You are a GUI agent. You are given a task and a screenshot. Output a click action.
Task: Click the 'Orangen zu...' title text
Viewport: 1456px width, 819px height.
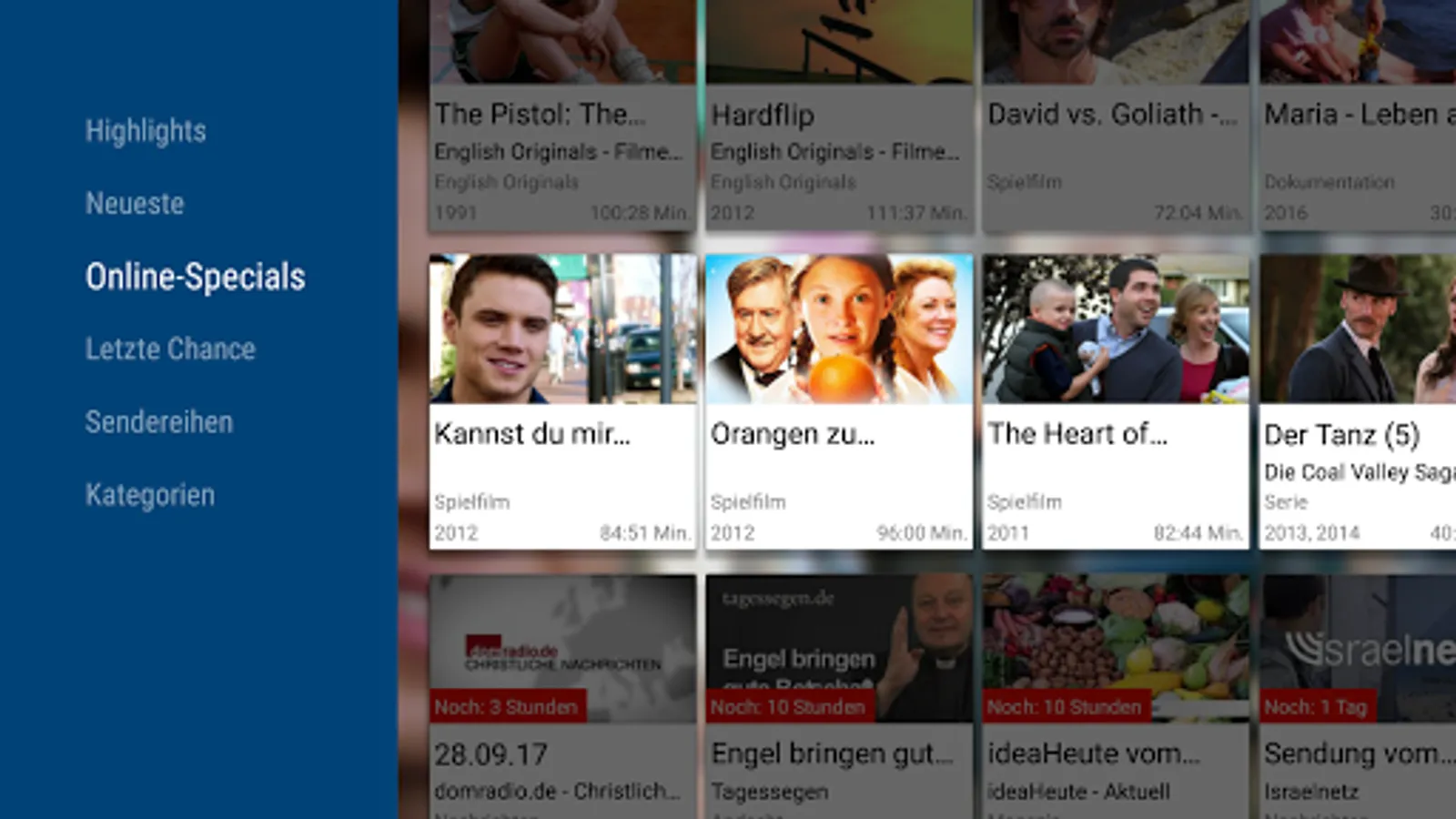(x=793, y=434)
